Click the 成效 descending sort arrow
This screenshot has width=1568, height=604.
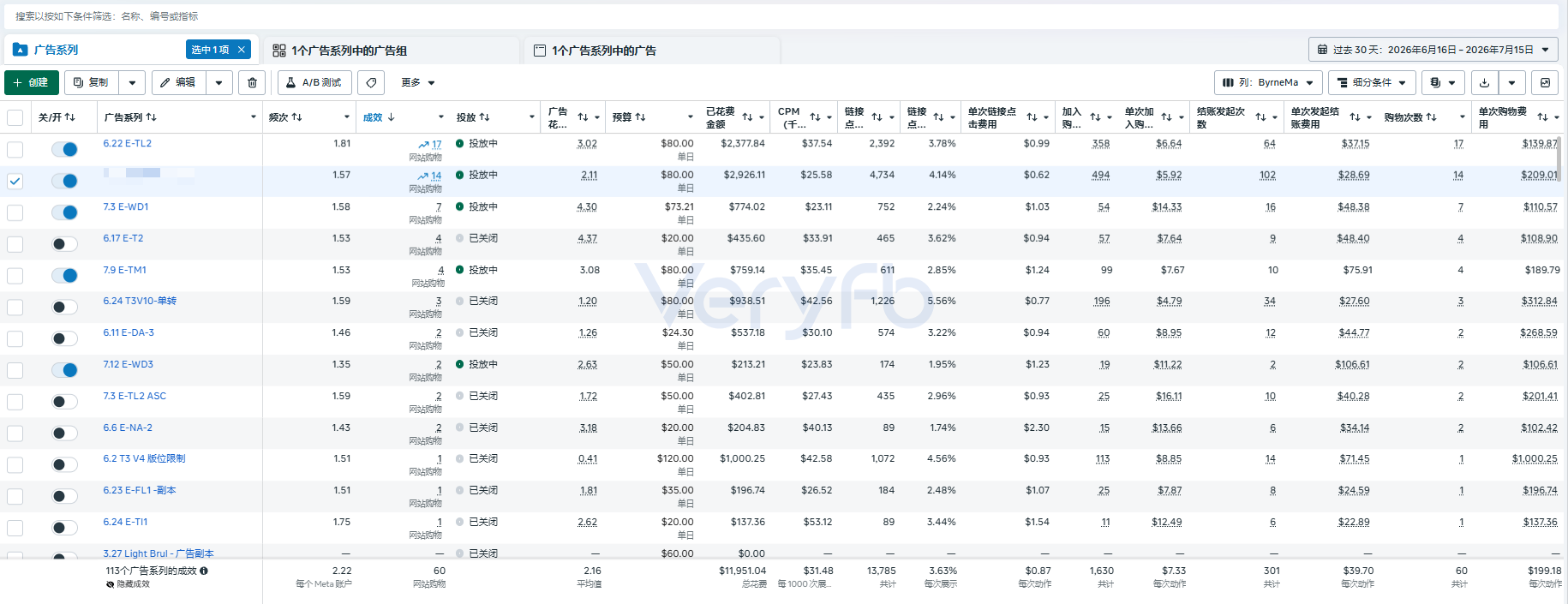click(x=392, y=117)
